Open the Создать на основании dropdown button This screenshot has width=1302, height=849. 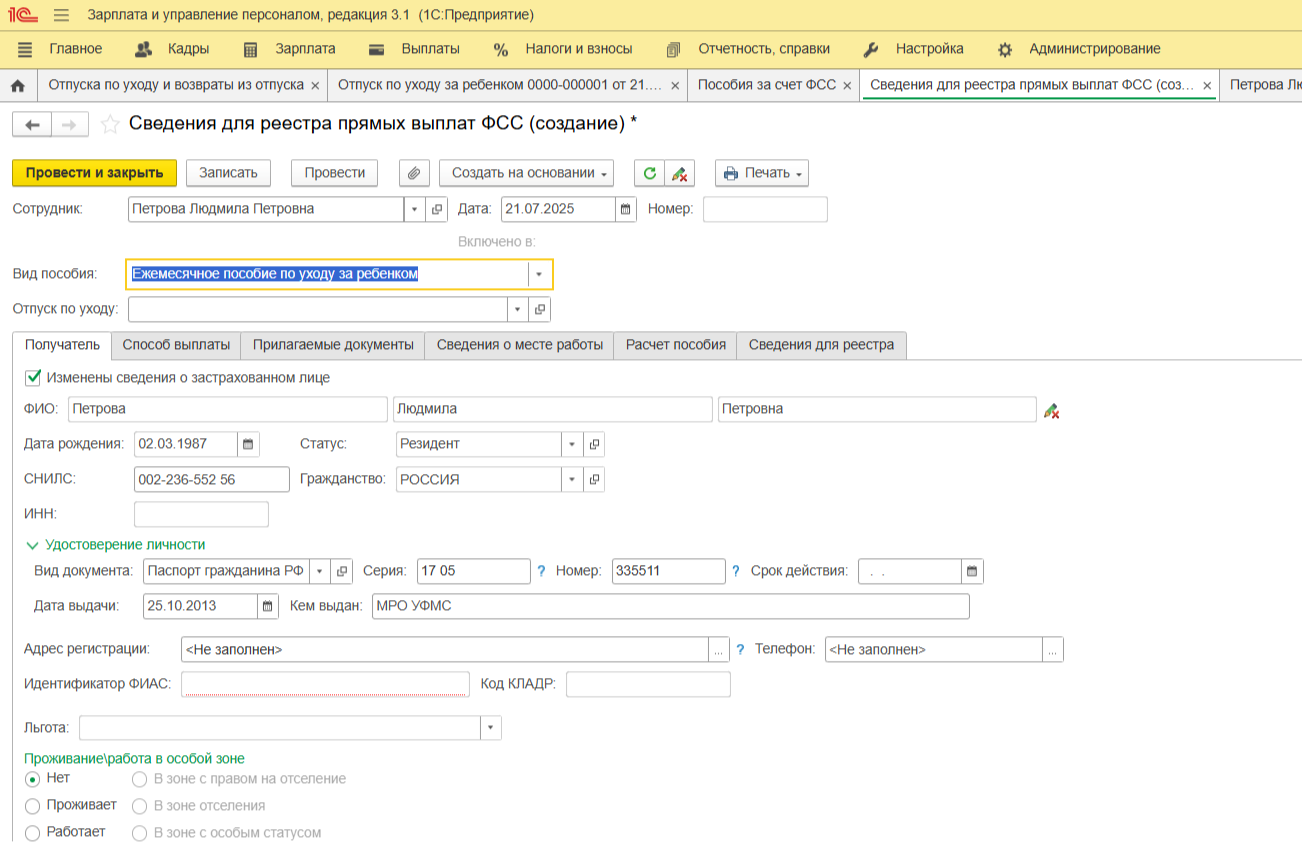[526, 173]
